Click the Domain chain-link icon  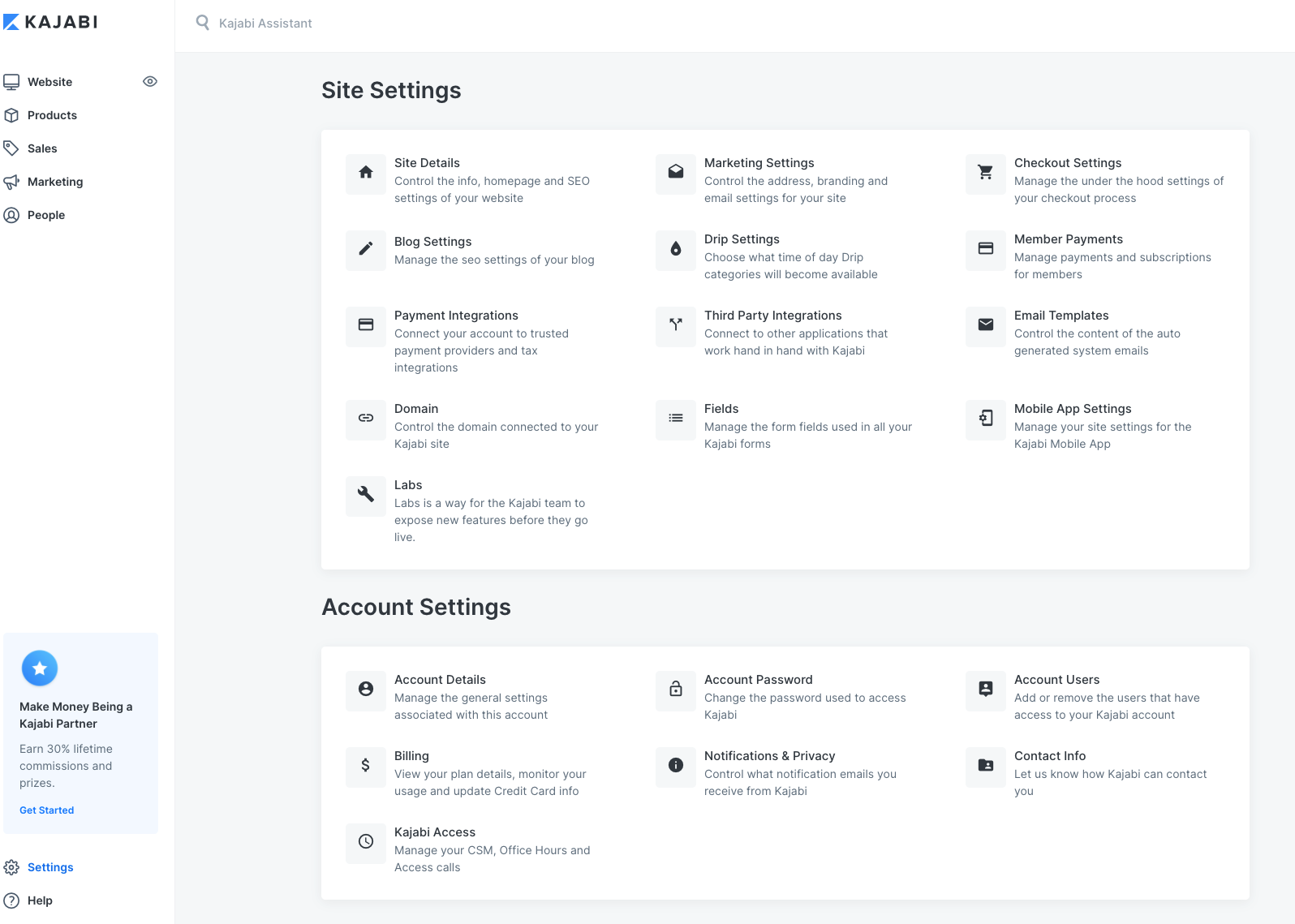[366, 418]
